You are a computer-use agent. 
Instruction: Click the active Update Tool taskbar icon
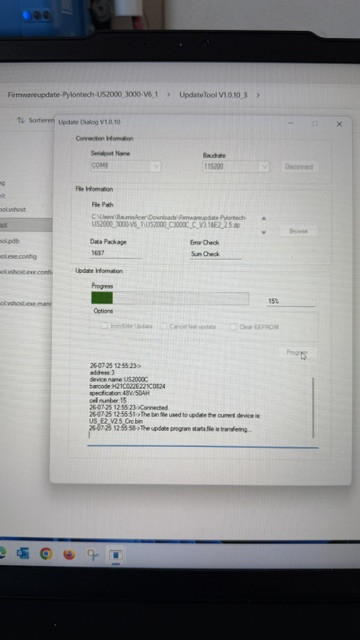[116, 555]
